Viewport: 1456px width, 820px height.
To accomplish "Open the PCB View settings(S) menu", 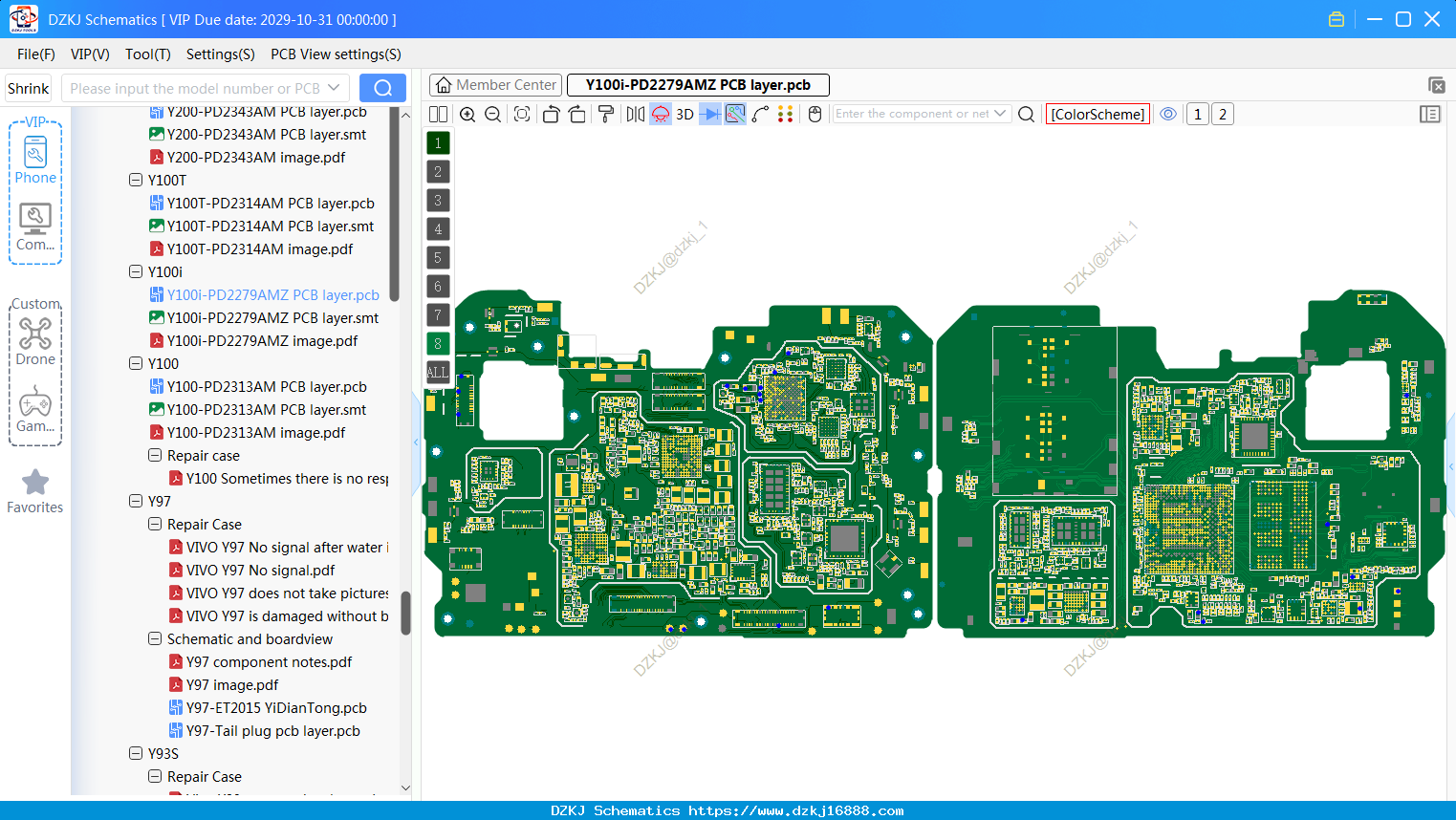I will click(336, 54).
